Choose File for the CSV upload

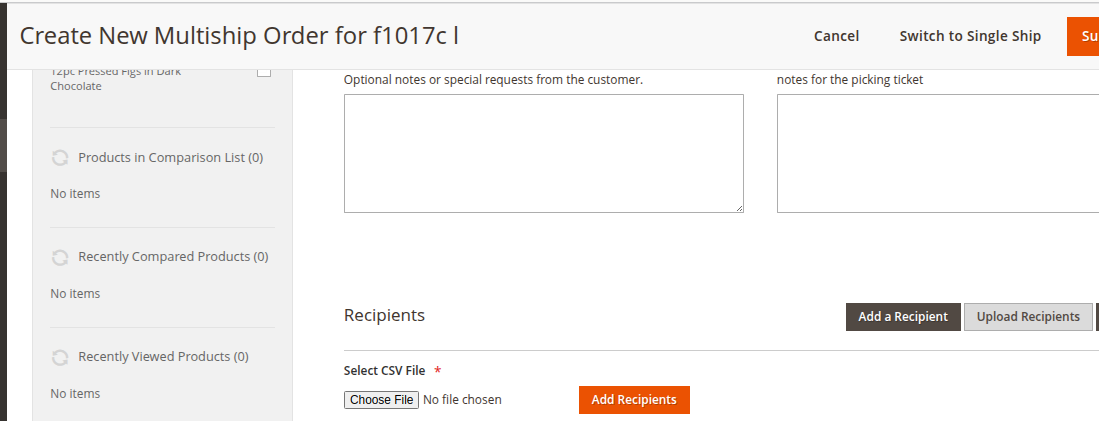pyautogui.click(x=381, y=400)
